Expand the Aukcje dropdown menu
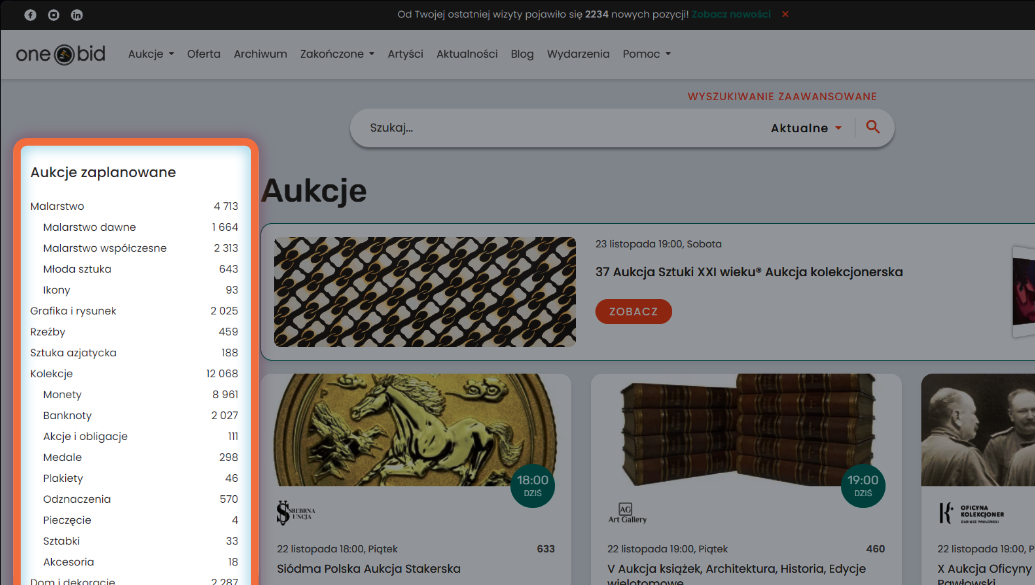 pos(151,54)
